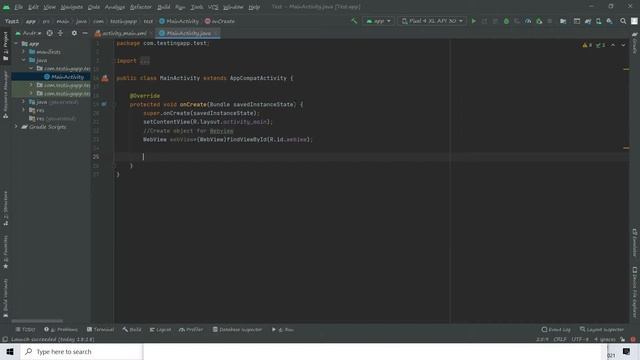
Task: Go to next highlighted error arrow
Action: (623, 45)
